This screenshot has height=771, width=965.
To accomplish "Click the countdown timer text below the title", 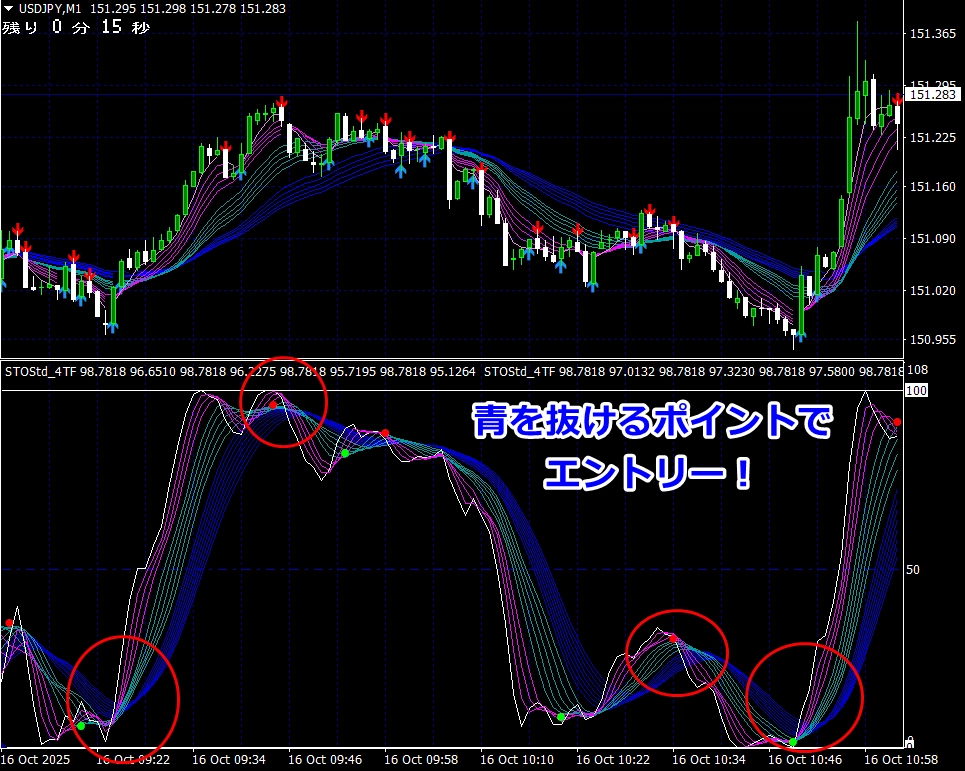I will pos(76,27).
